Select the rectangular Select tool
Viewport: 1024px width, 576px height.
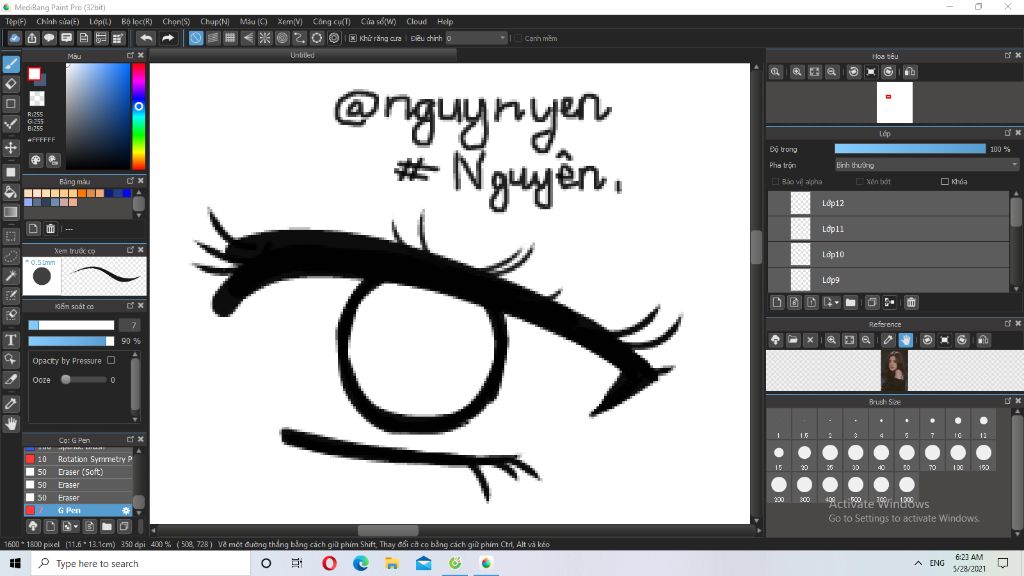[11, 236]
